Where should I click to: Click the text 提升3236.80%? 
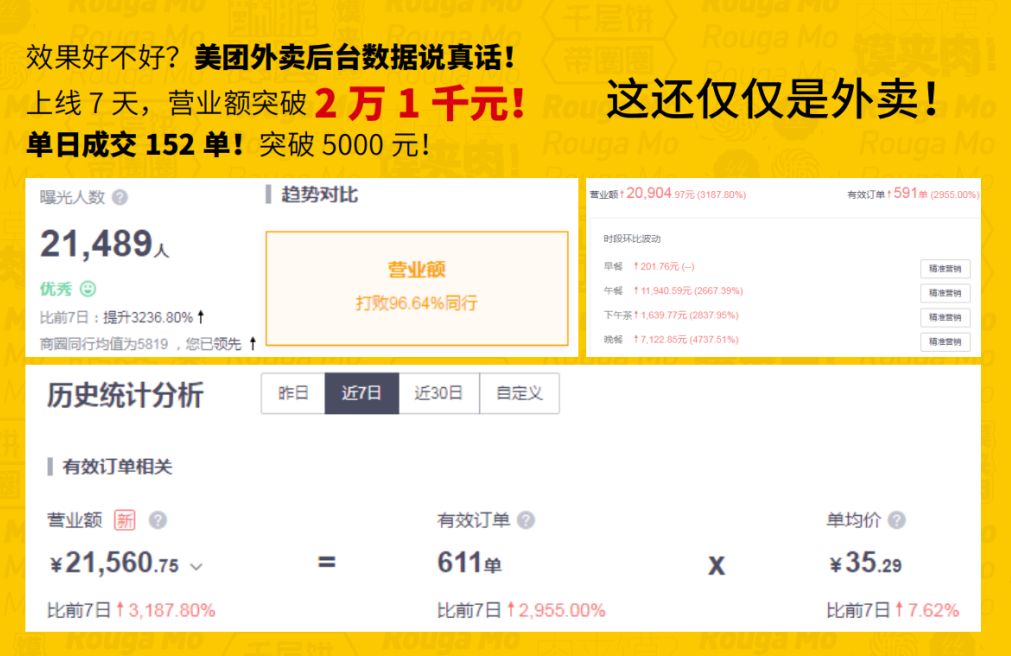click(x=148, y=317)
